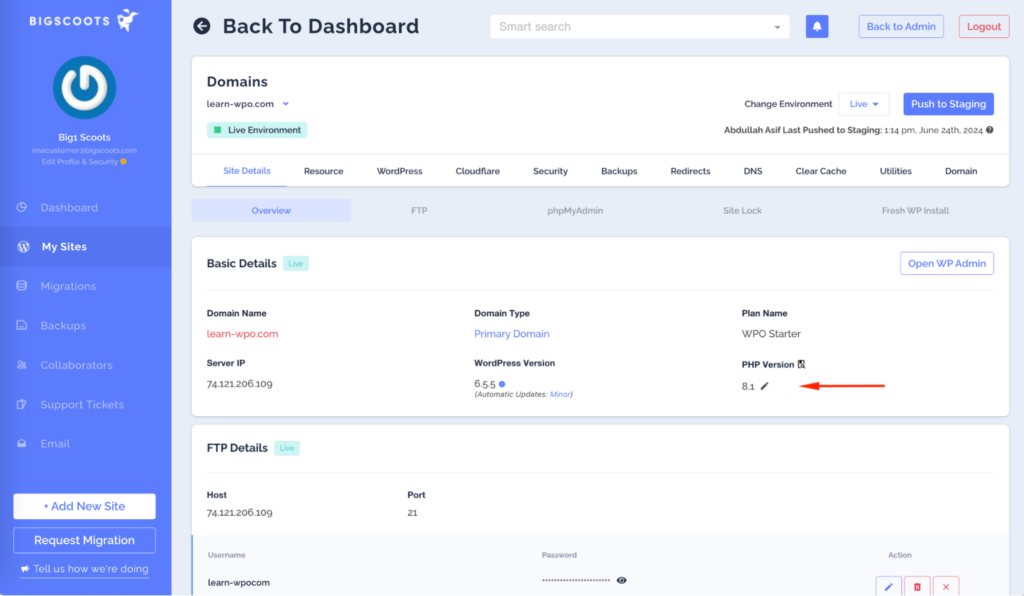Delete the learn-wpocom FTP user
The image size is (1024, 596).
pos(917,586)
